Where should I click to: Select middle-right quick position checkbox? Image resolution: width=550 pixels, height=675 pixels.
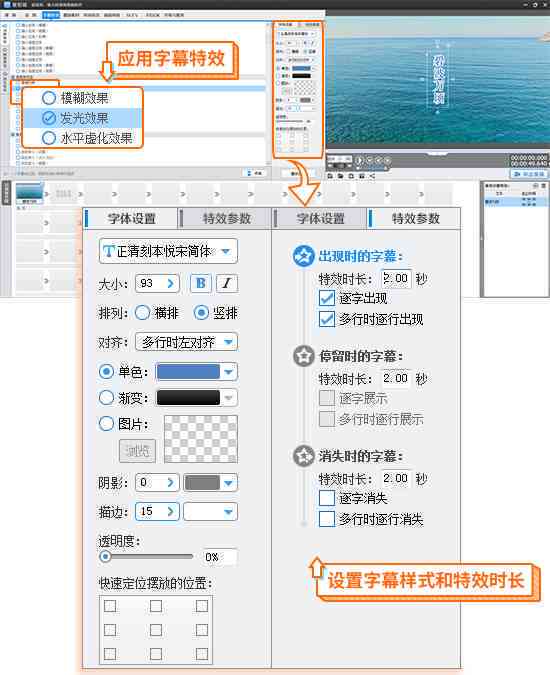pos(201,630)
